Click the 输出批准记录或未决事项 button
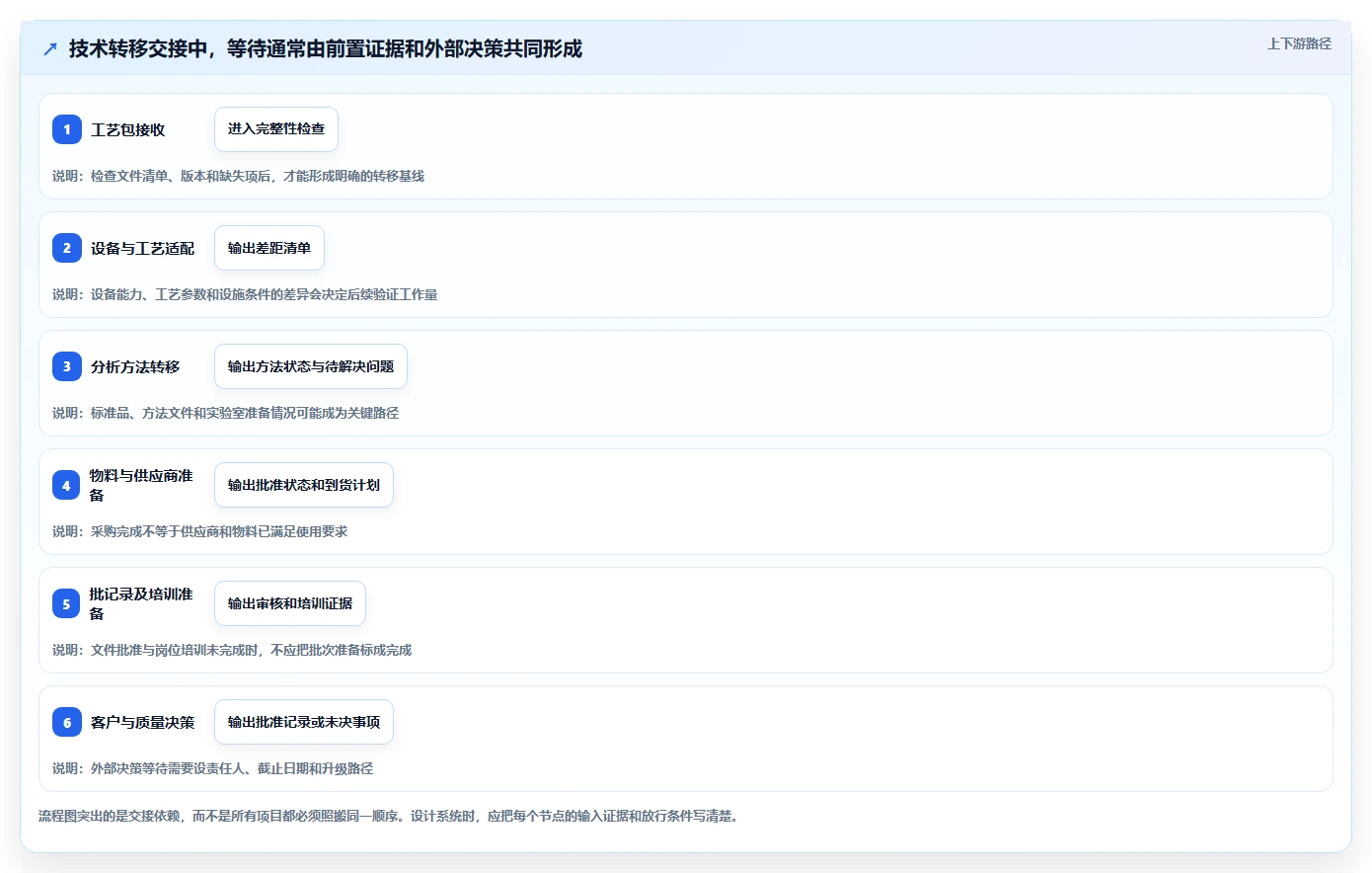The width and height of the screenshot is (1372, 873). 304,722
